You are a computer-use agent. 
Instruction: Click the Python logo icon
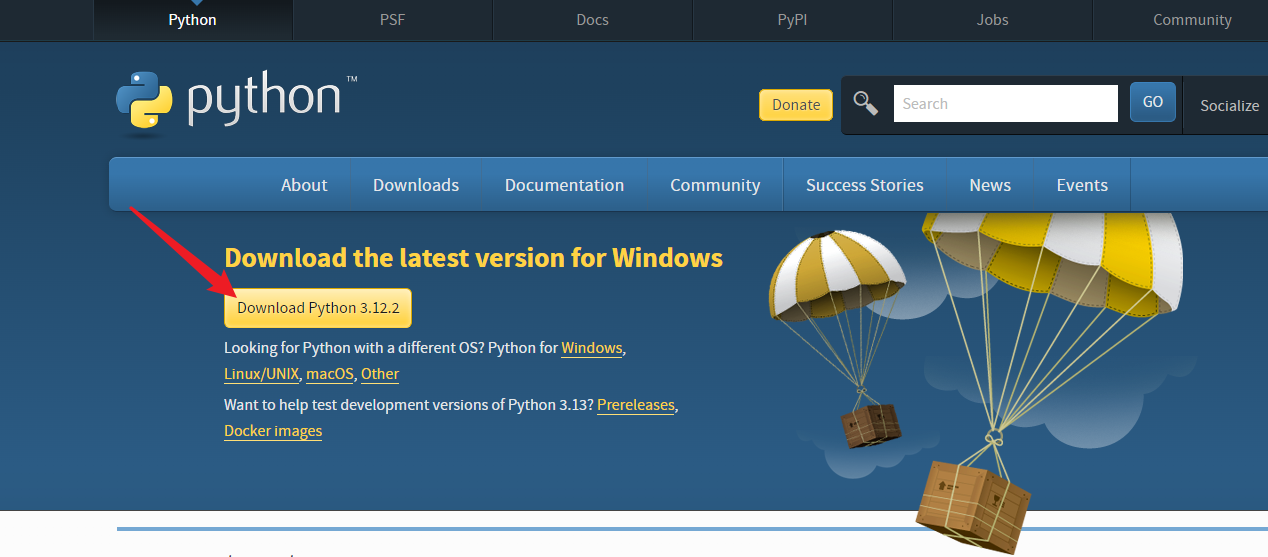pos(145,102)
